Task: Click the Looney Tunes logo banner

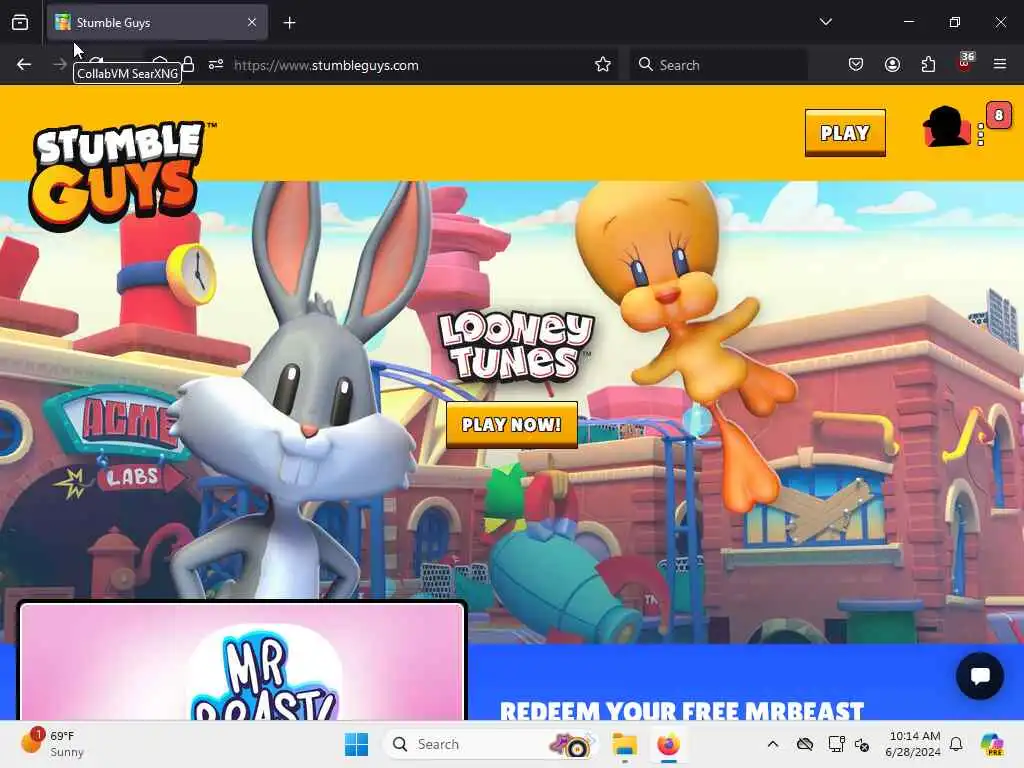Action: (516, 346)
